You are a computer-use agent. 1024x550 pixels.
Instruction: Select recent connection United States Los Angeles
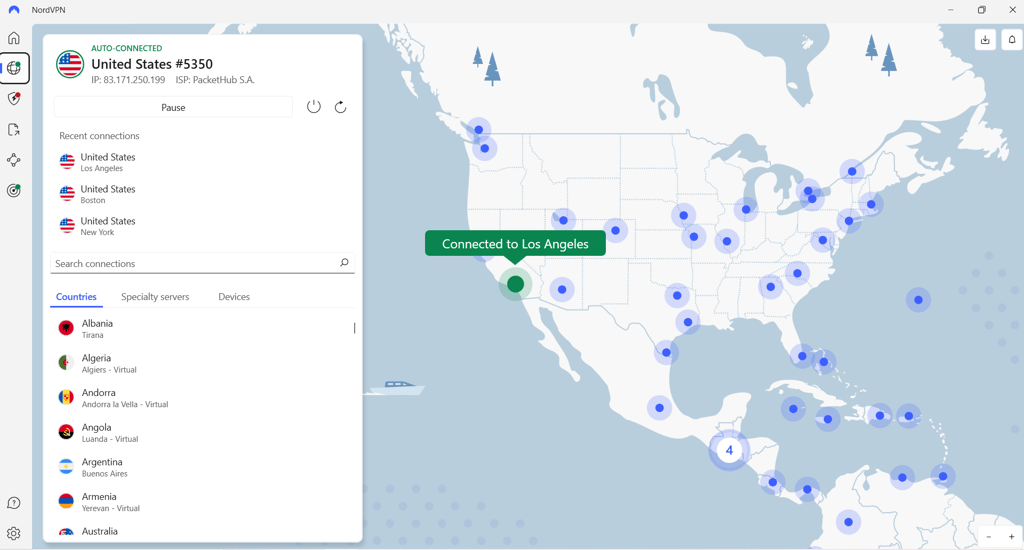coord(202,162)
